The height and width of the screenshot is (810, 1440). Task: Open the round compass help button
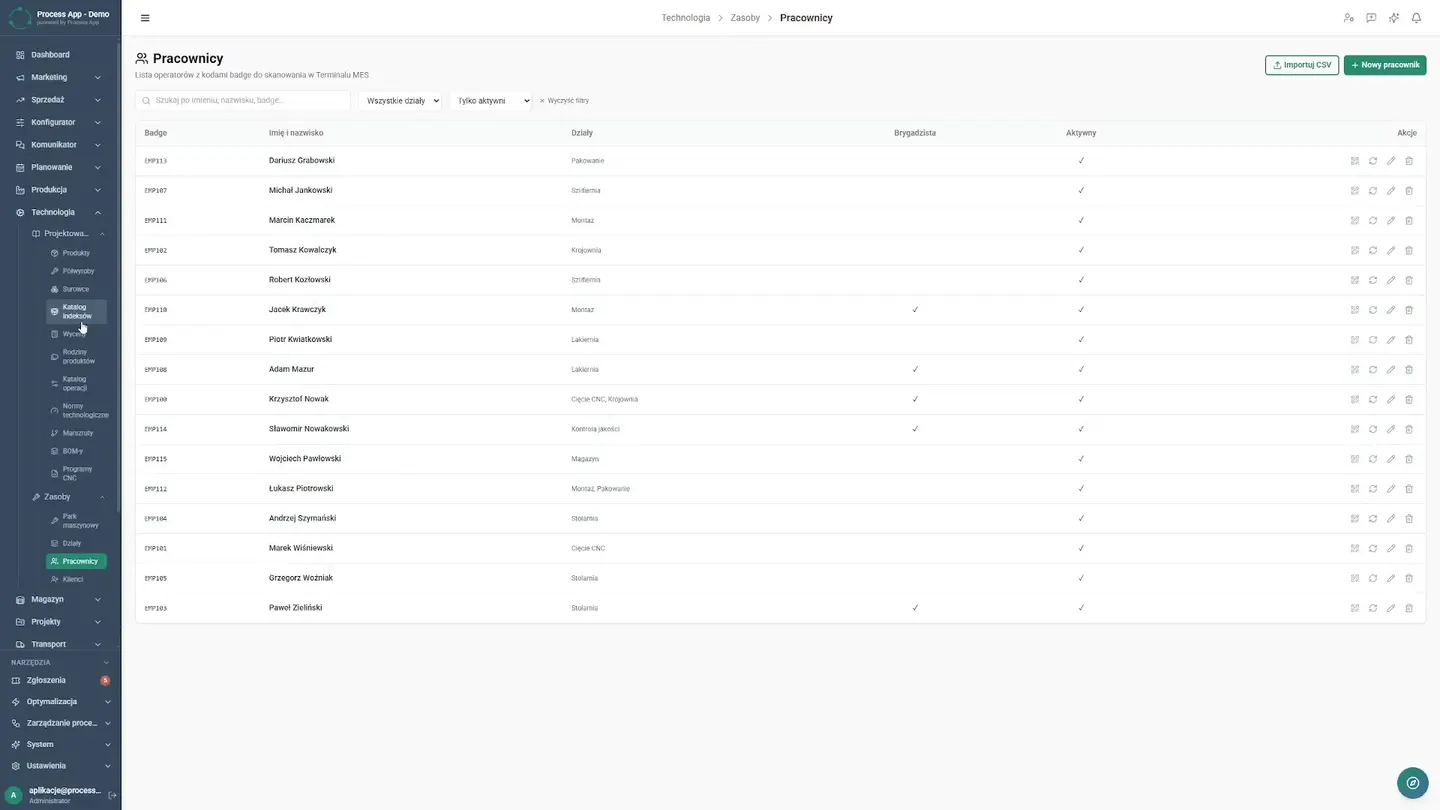coord(1413,783)
